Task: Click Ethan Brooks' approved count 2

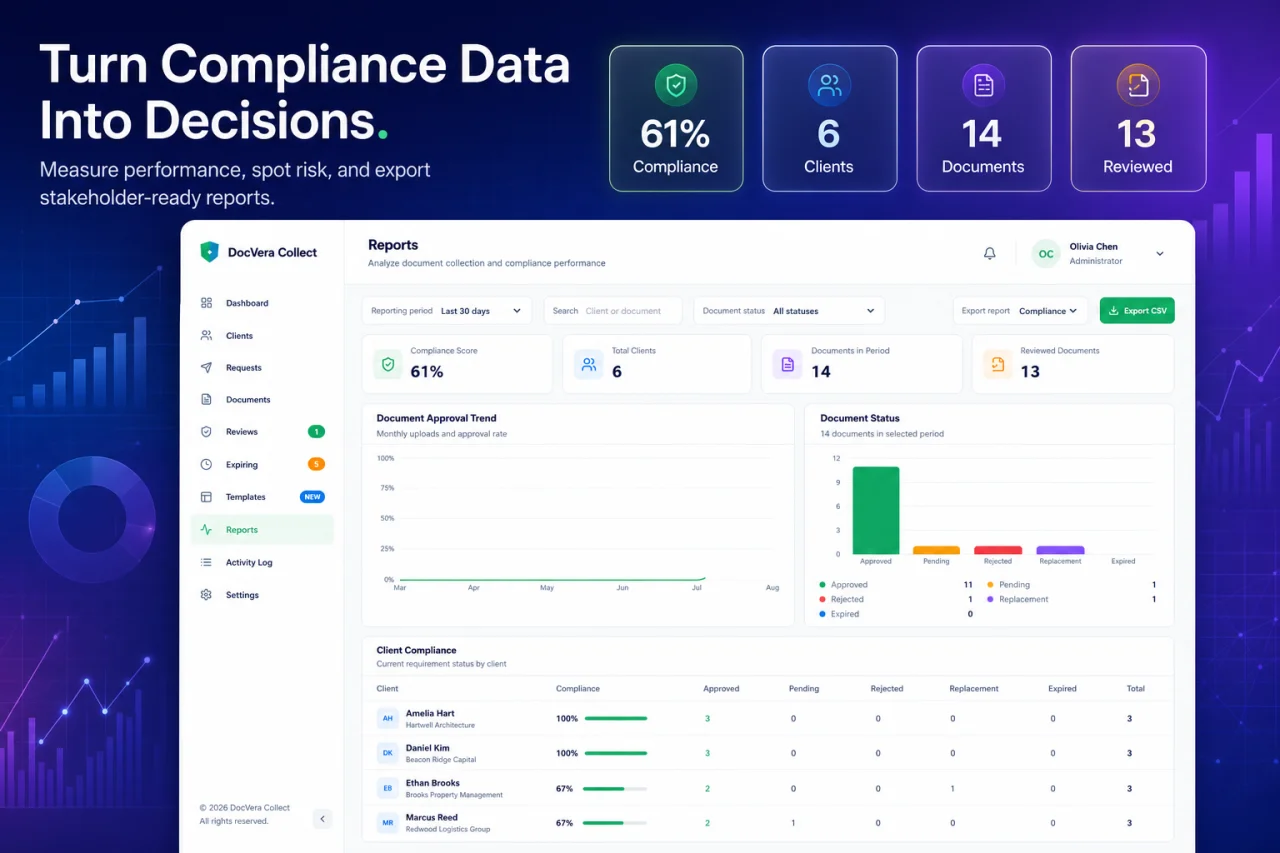Action: point(707,788)
